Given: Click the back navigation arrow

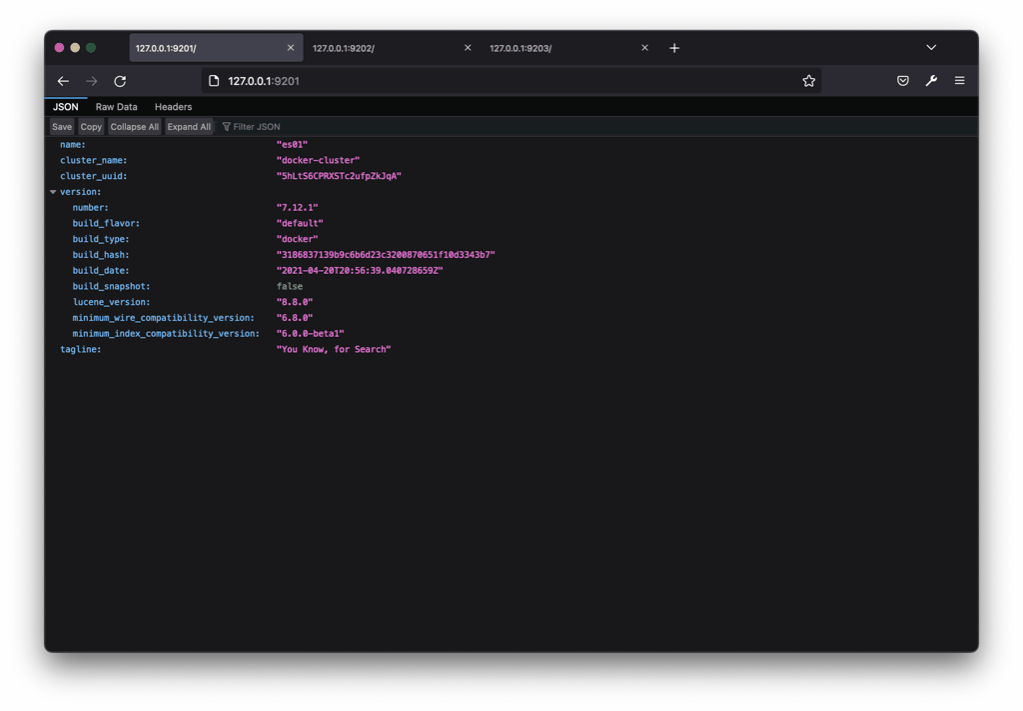Looking at the screenshot, I should (x=63, y=81).
